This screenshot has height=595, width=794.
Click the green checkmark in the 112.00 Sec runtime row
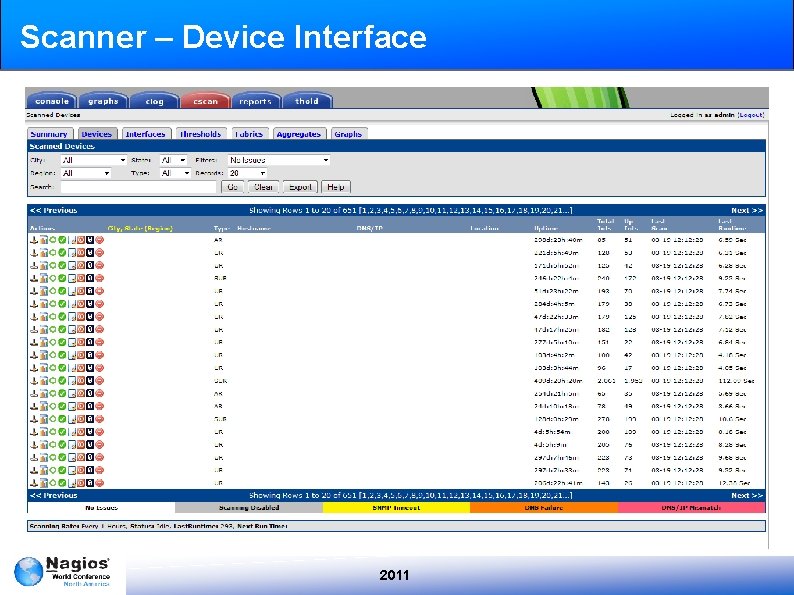pyautogui.click(x=62, y=380)
